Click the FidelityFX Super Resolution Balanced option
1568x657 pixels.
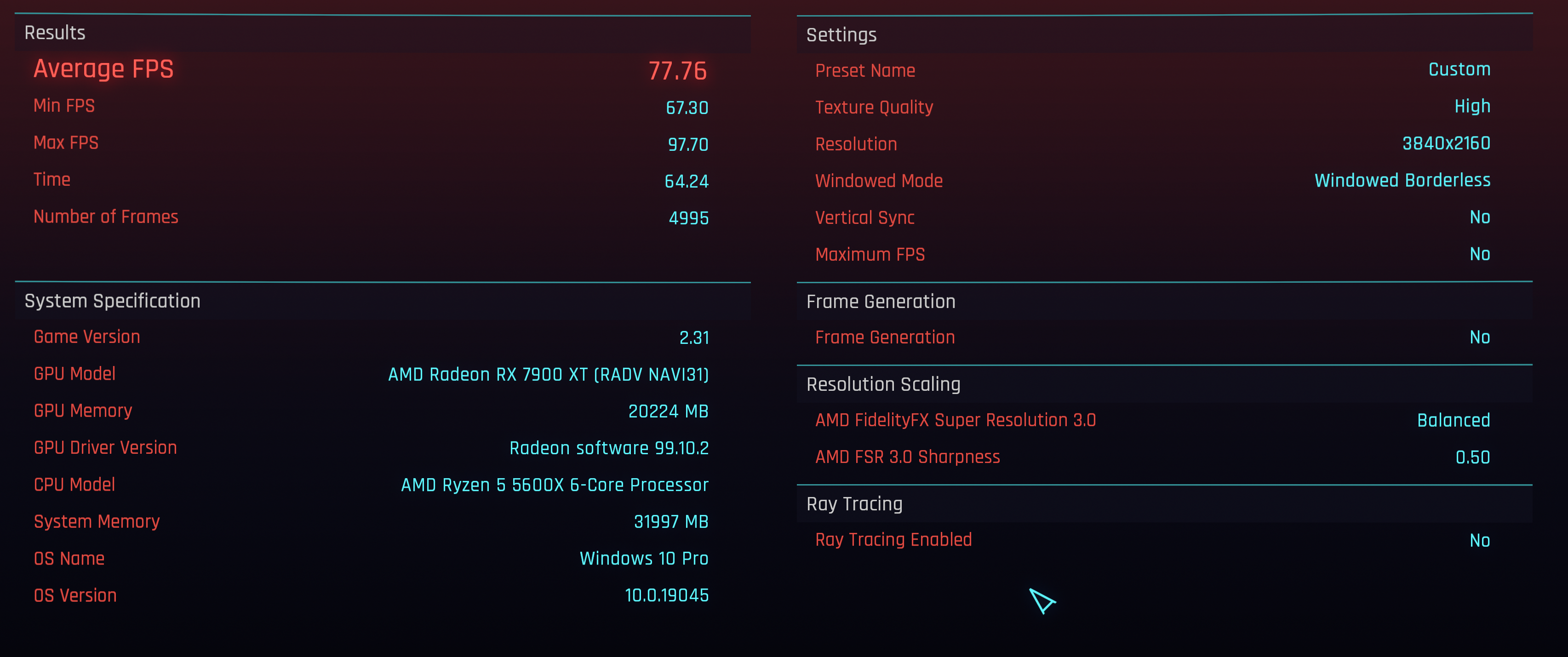tap(1454, 420)
